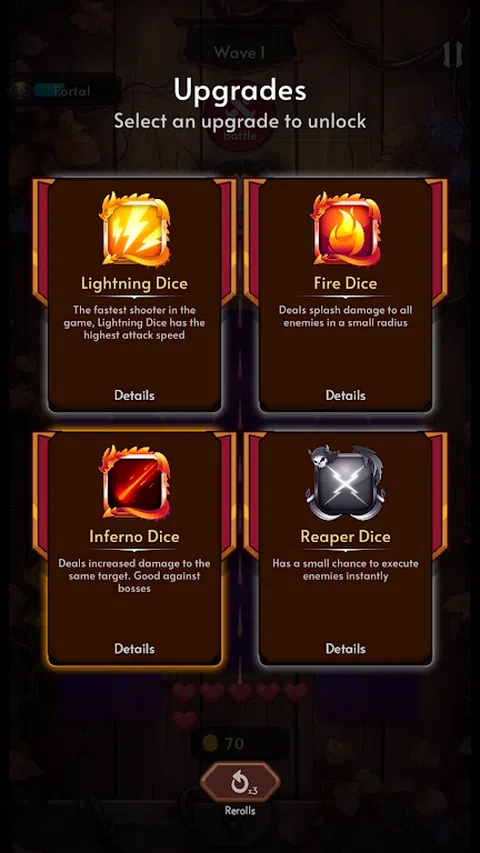
Task: Tap the Rerolls arrow button
Action: pyautogui.click(x=240, y=782)
